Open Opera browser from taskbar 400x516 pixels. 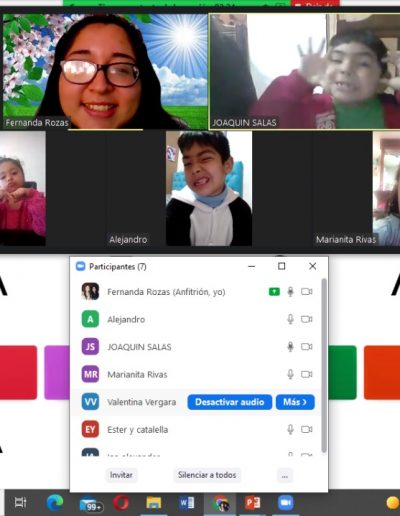tap(121, 503)
